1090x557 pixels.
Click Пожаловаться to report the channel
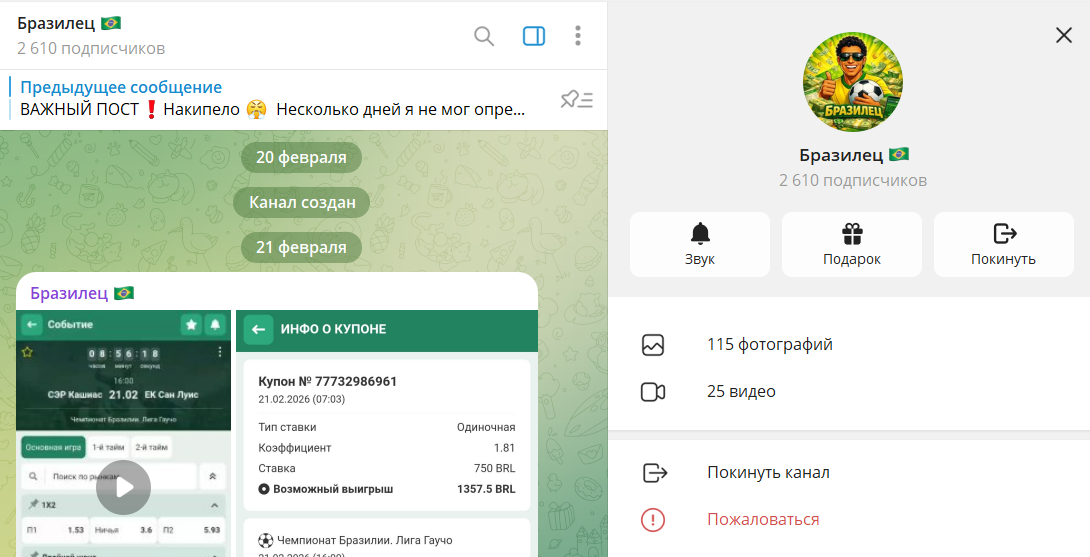[763, 520]
